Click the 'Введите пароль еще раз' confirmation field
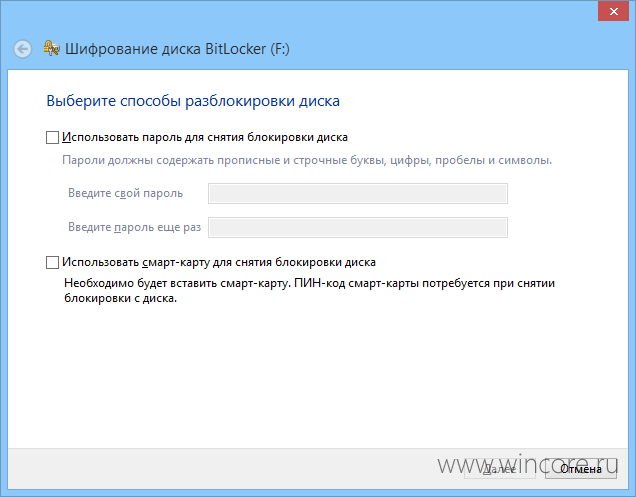 (358, 227)
